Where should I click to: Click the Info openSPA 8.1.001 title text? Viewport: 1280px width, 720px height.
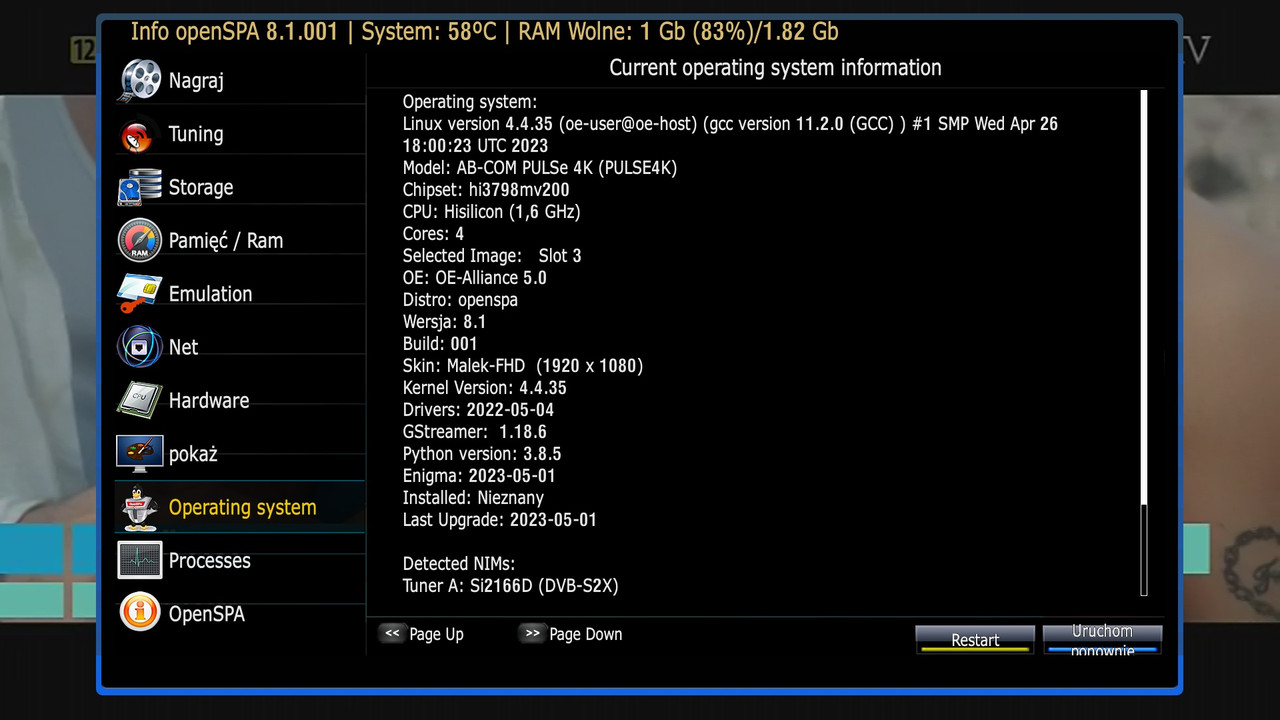tap(235, 32)
